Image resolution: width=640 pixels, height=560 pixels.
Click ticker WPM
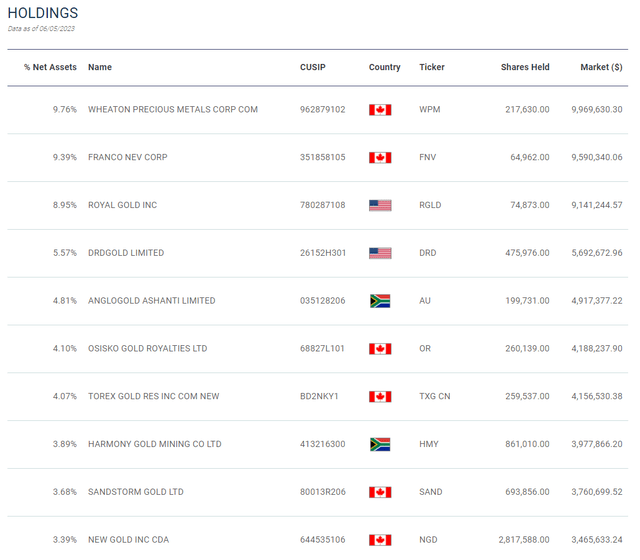click(430, 109)
